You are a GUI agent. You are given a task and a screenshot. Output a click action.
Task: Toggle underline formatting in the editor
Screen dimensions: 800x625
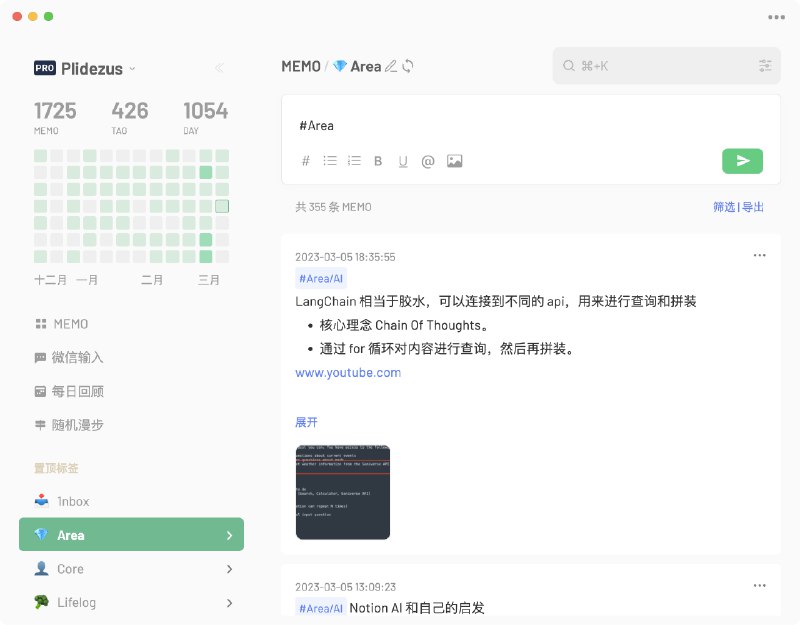pos(404,160)
